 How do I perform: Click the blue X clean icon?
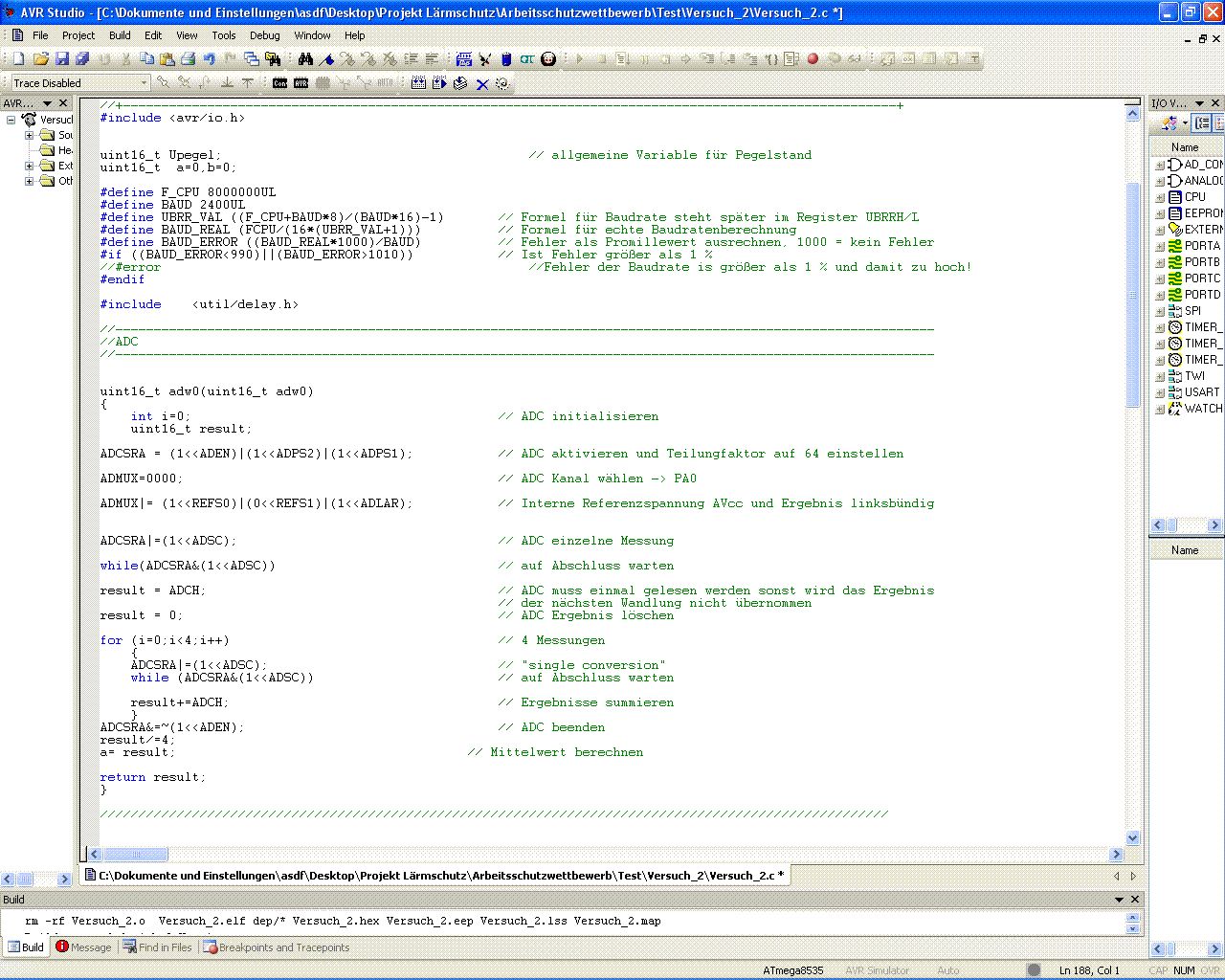482,84
